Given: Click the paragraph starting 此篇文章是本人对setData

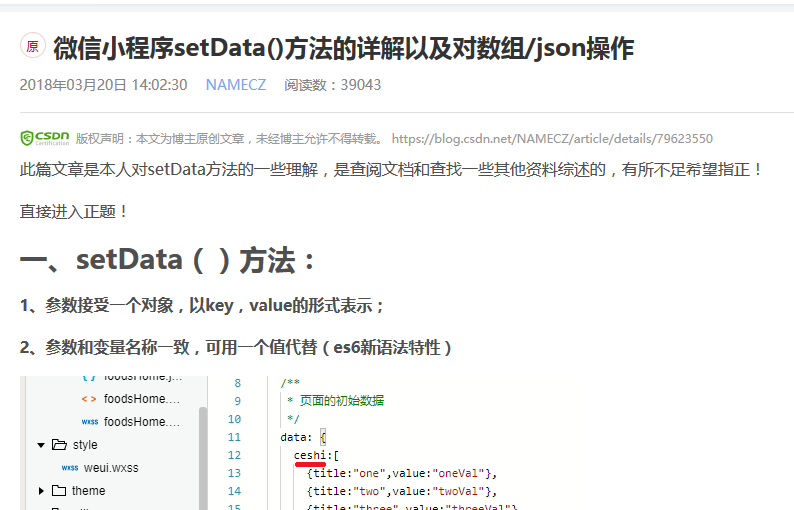Looking at the screenshot, I should (x=391, y=169).
